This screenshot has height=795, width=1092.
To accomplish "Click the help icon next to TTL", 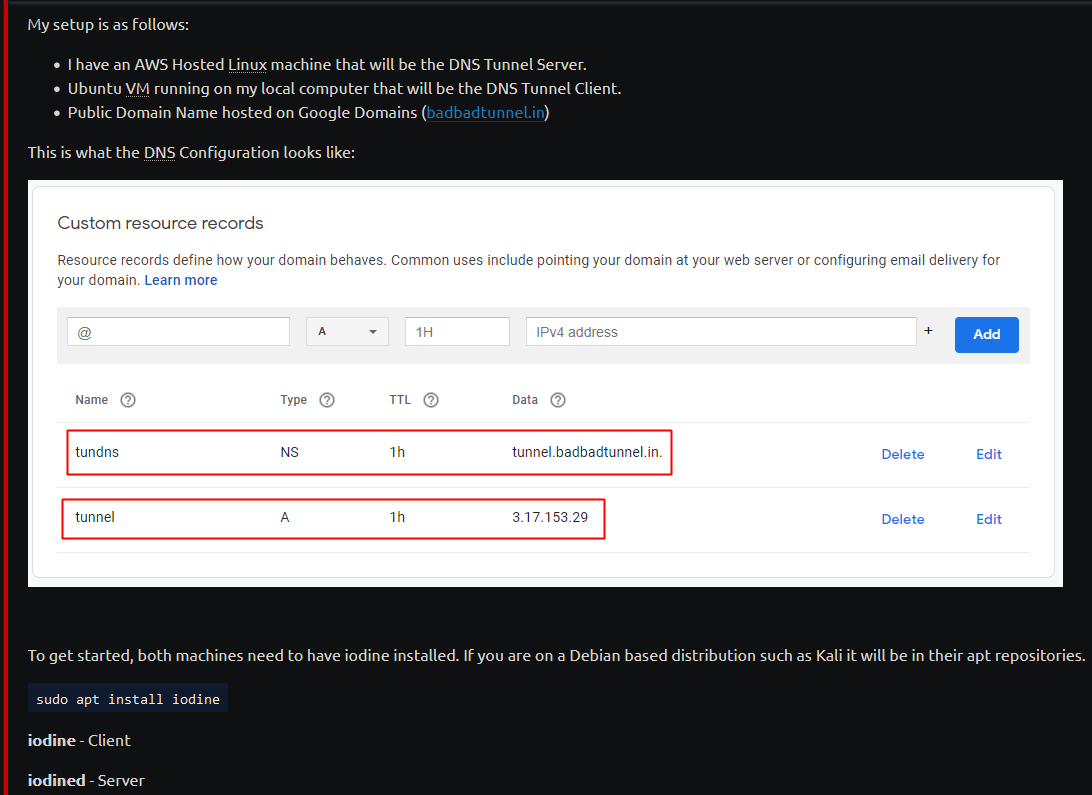I will [x=431, y=400].
